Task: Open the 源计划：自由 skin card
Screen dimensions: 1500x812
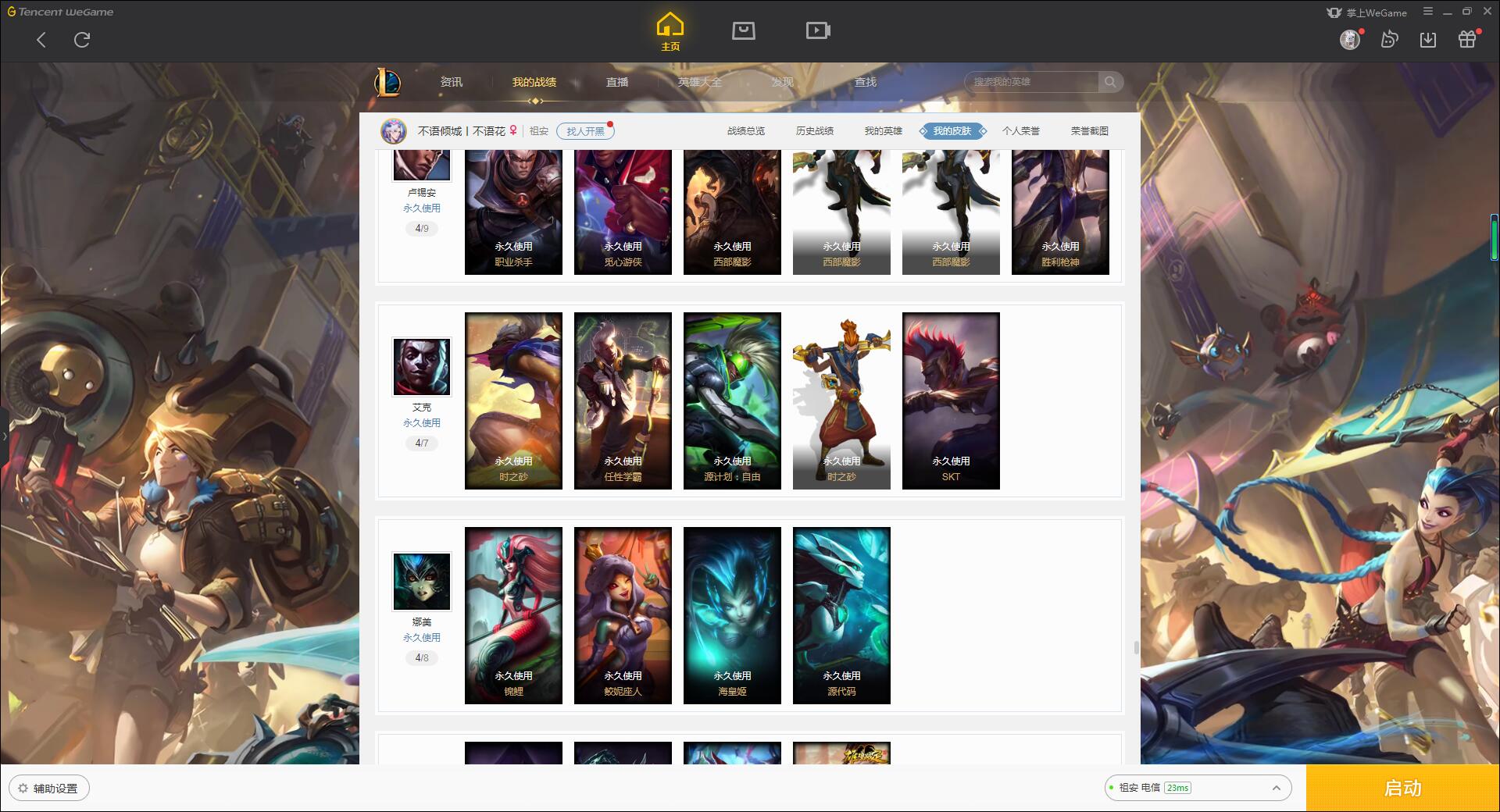Action: 732,401
